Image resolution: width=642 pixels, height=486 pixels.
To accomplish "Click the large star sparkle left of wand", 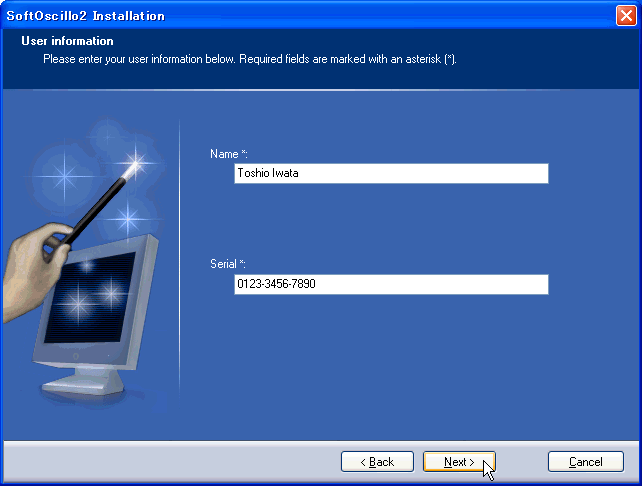I will pos(65,176).
